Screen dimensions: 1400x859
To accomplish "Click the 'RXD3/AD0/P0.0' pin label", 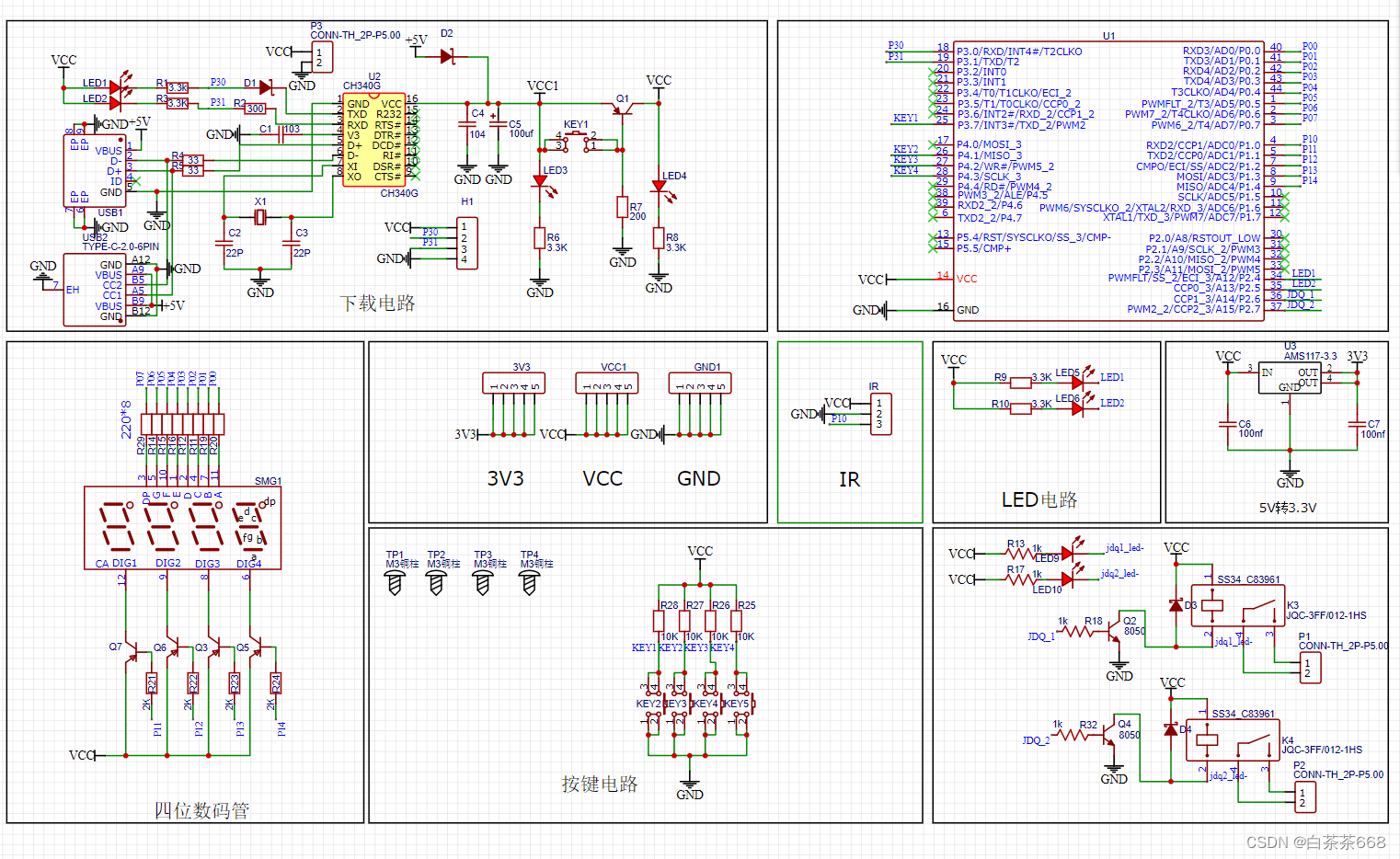I will (1222, 52).
